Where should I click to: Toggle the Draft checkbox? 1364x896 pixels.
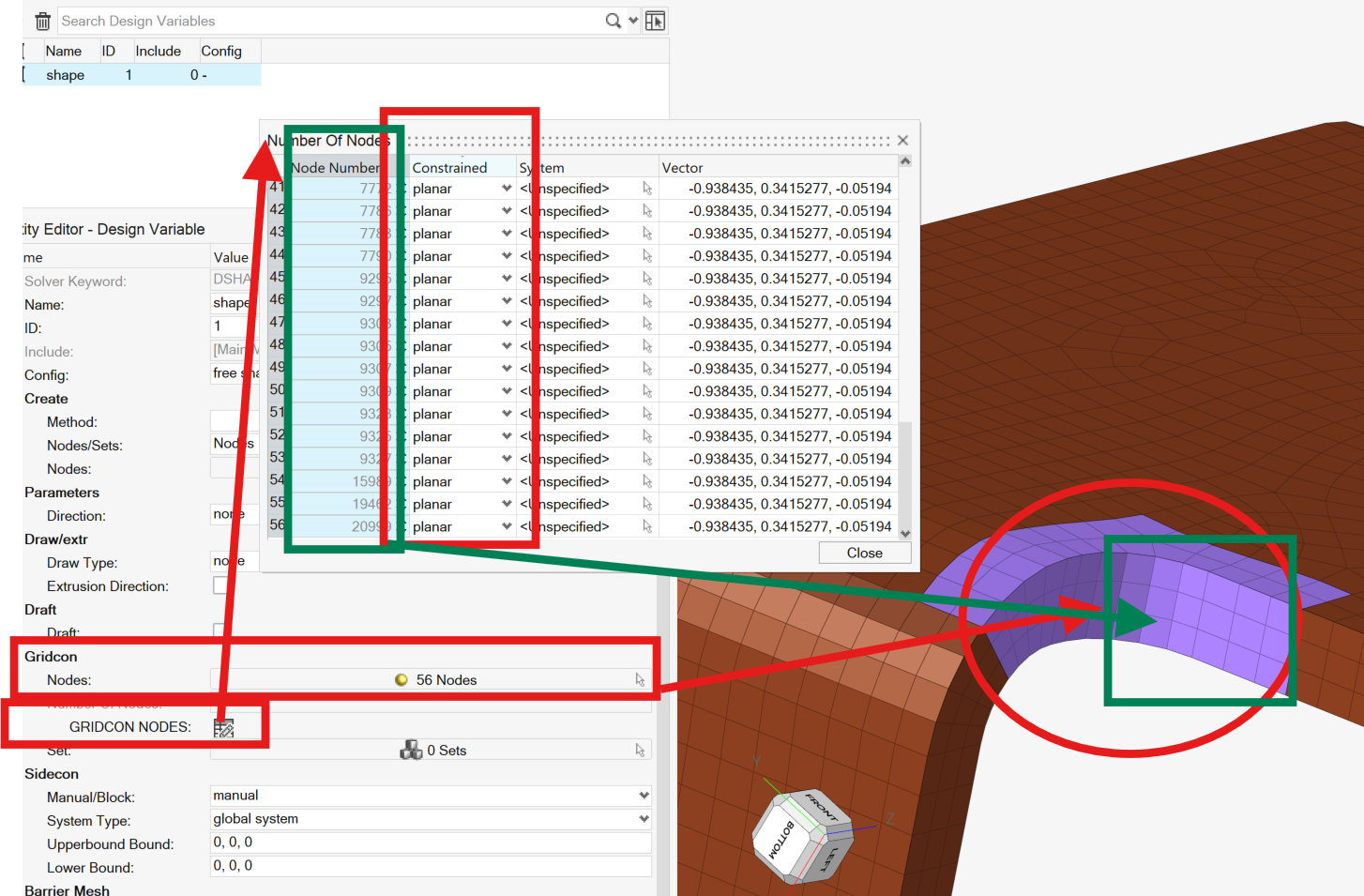(219, 631)
